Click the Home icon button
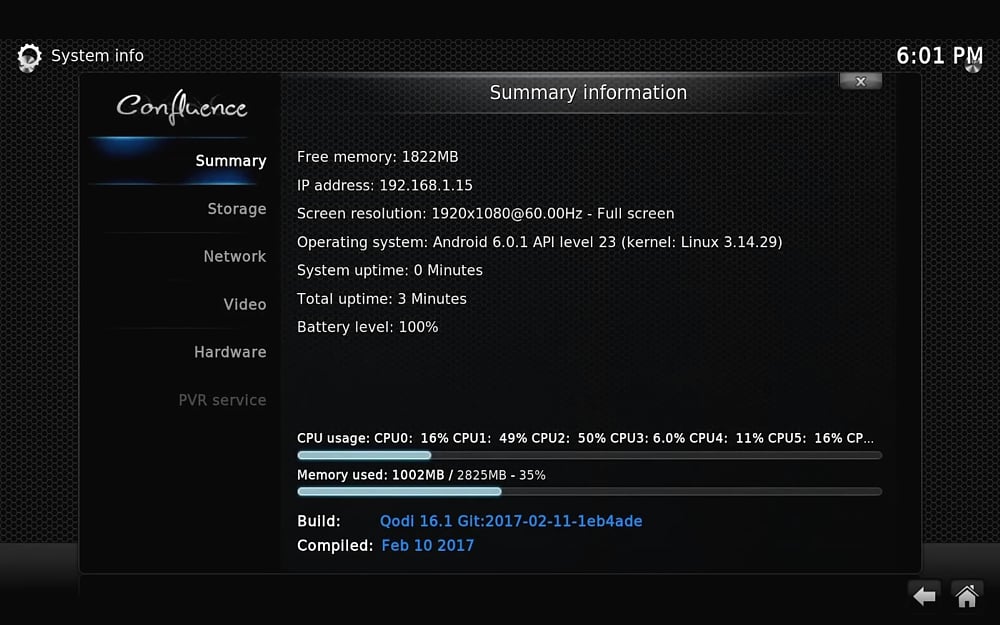1000x625 pixels. click(966, 596)
